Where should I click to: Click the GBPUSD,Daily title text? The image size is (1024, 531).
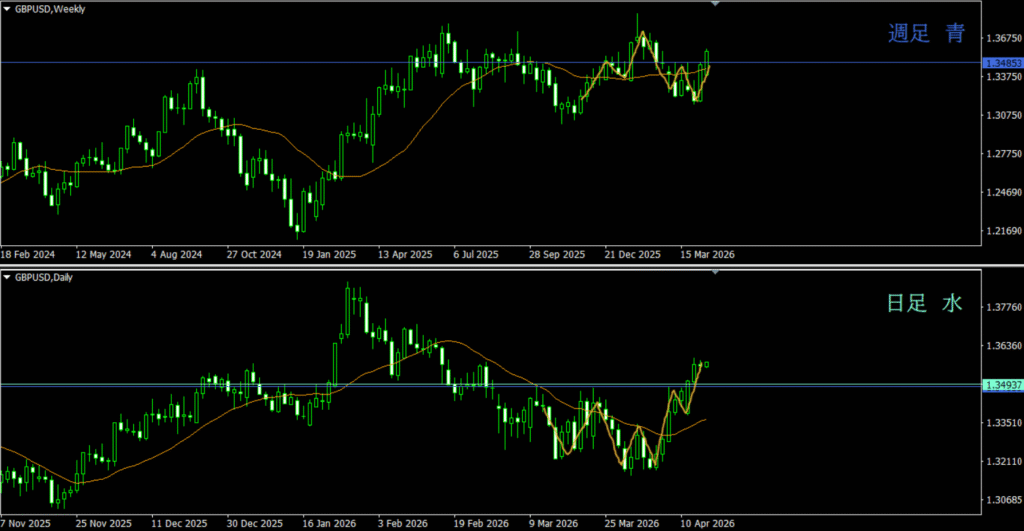(47, 276)
